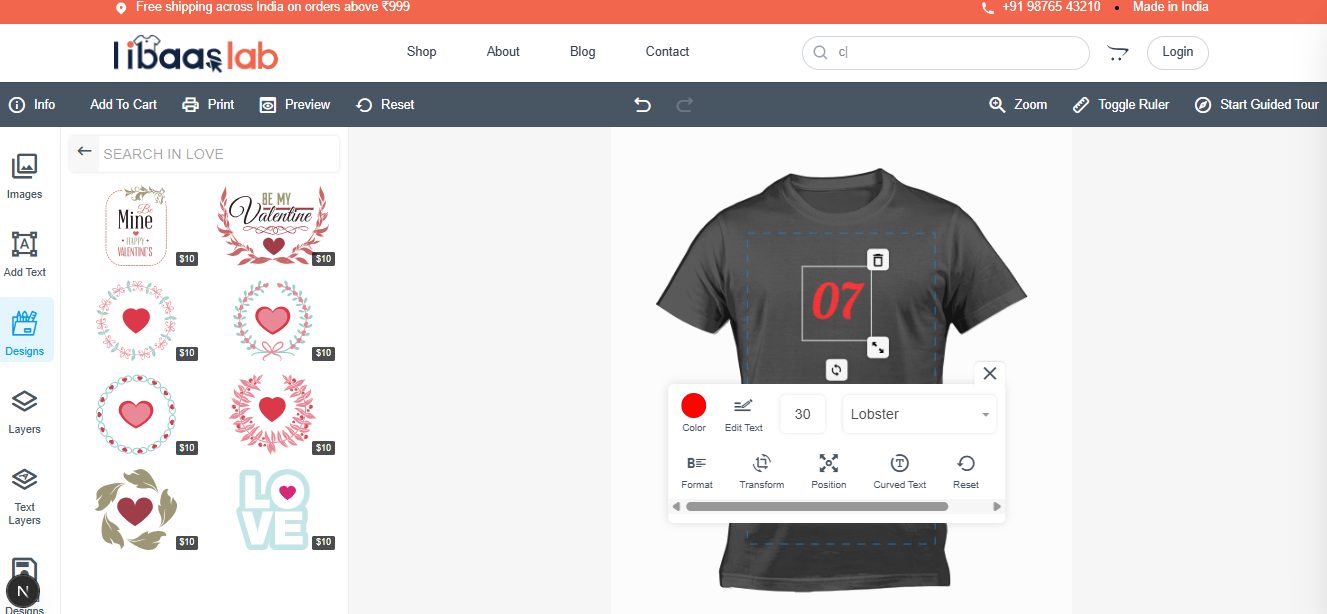Image resolution: width=1327 pixels, height=614 pixels.
Task: Click the Login button
Action: (x=1177, y=53)
